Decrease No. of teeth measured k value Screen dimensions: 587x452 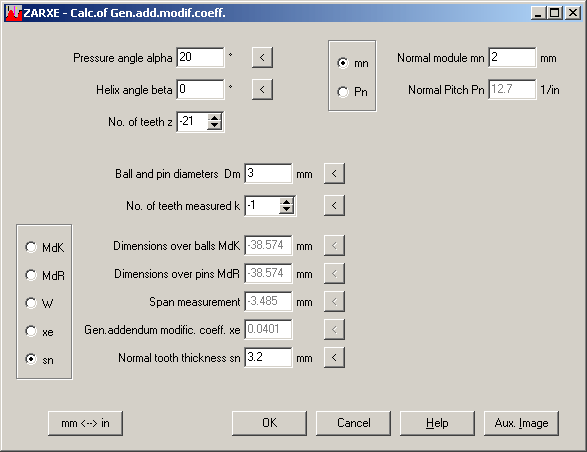tap(286, 210)
